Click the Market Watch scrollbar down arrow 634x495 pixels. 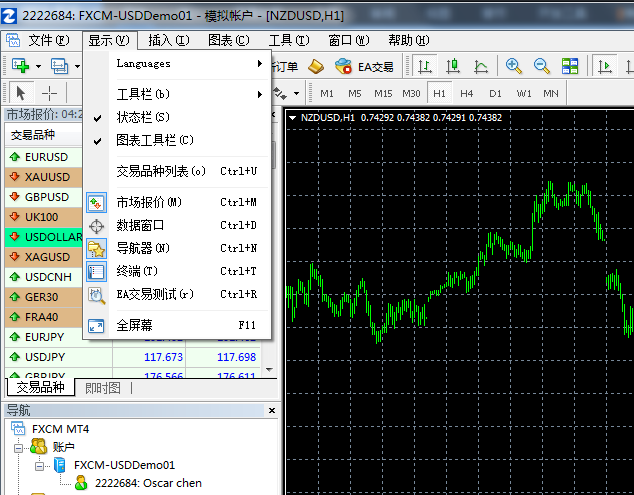pyautogui.click(x=269, y=370)
